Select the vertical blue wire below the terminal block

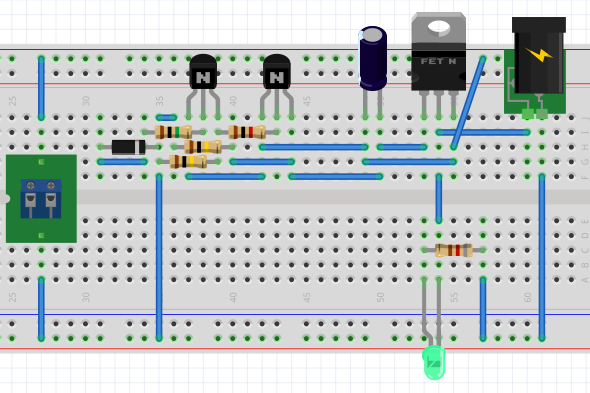click(41, 309)
